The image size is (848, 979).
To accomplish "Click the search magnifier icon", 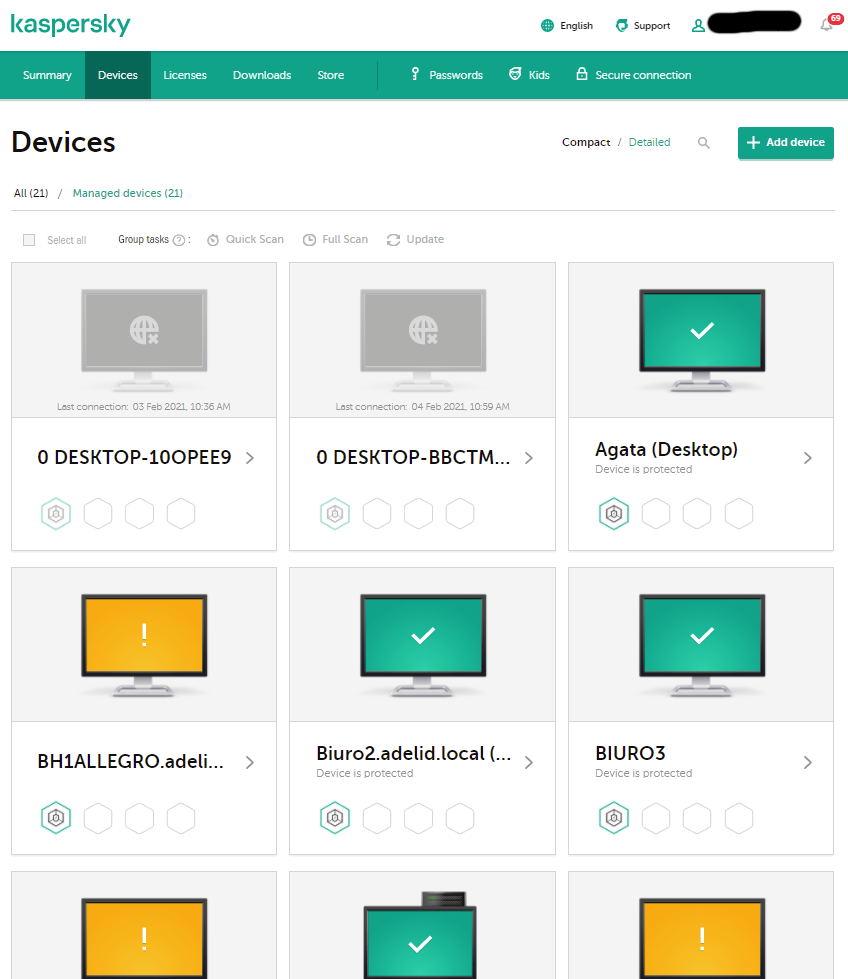I will [x=704, y=143].
